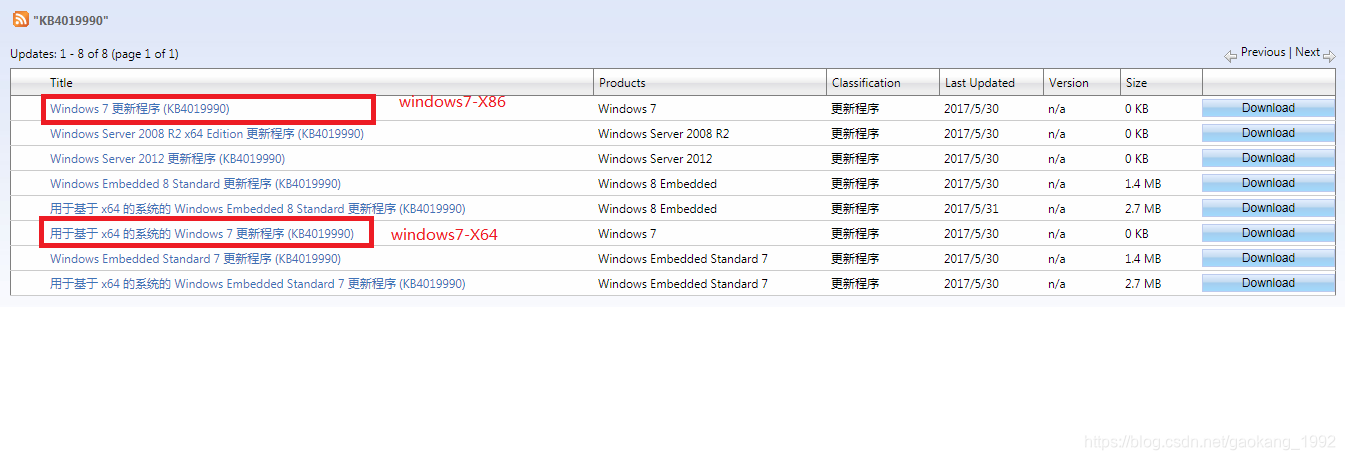Open 用于基于 x64 的系统的 Windows 7 update link

(x=202, y=233)
